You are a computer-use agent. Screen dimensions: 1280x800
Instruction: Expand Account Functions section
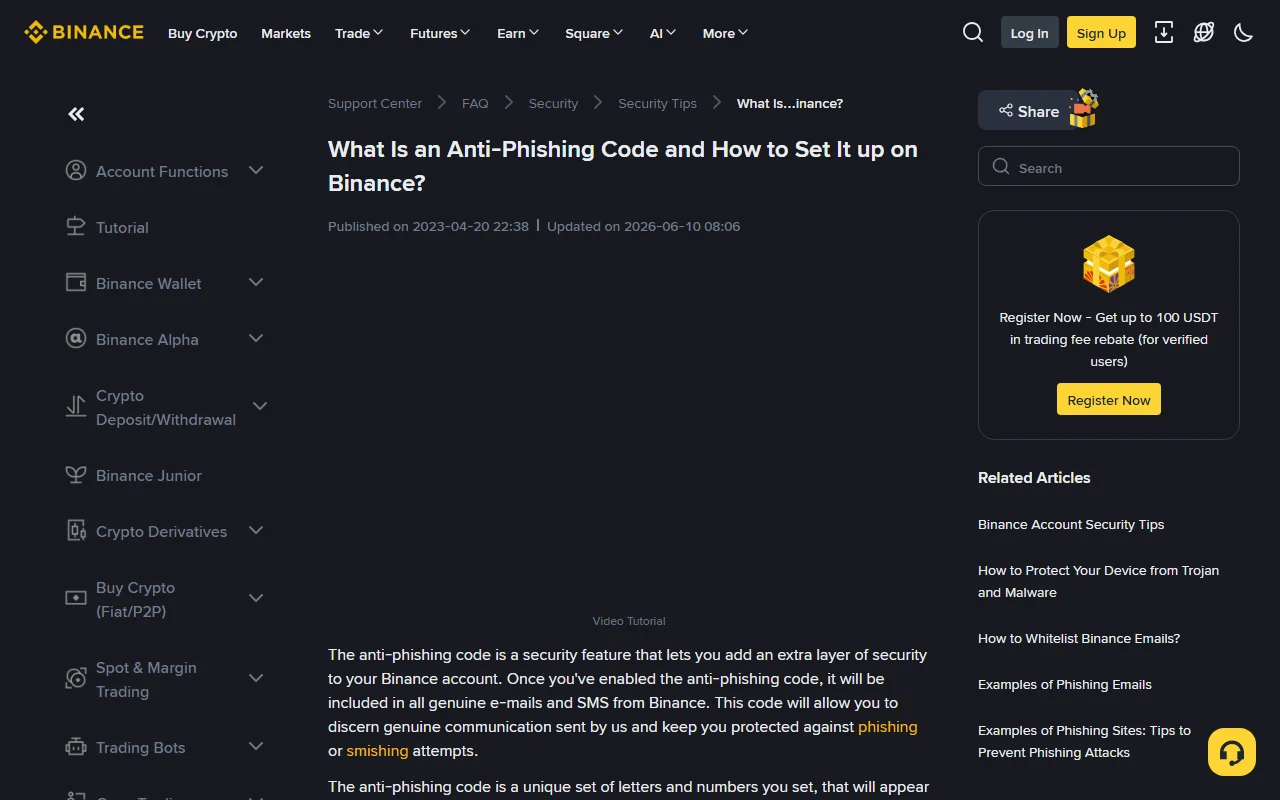(x=256, y=171)
